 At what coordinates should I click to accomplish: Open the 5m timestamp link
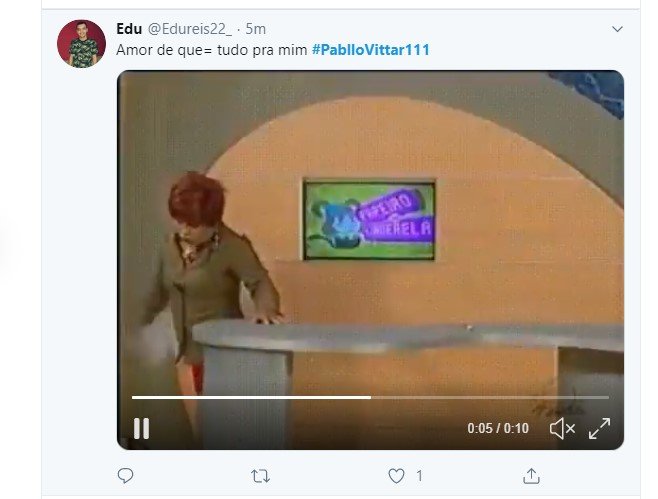(256, 29)
